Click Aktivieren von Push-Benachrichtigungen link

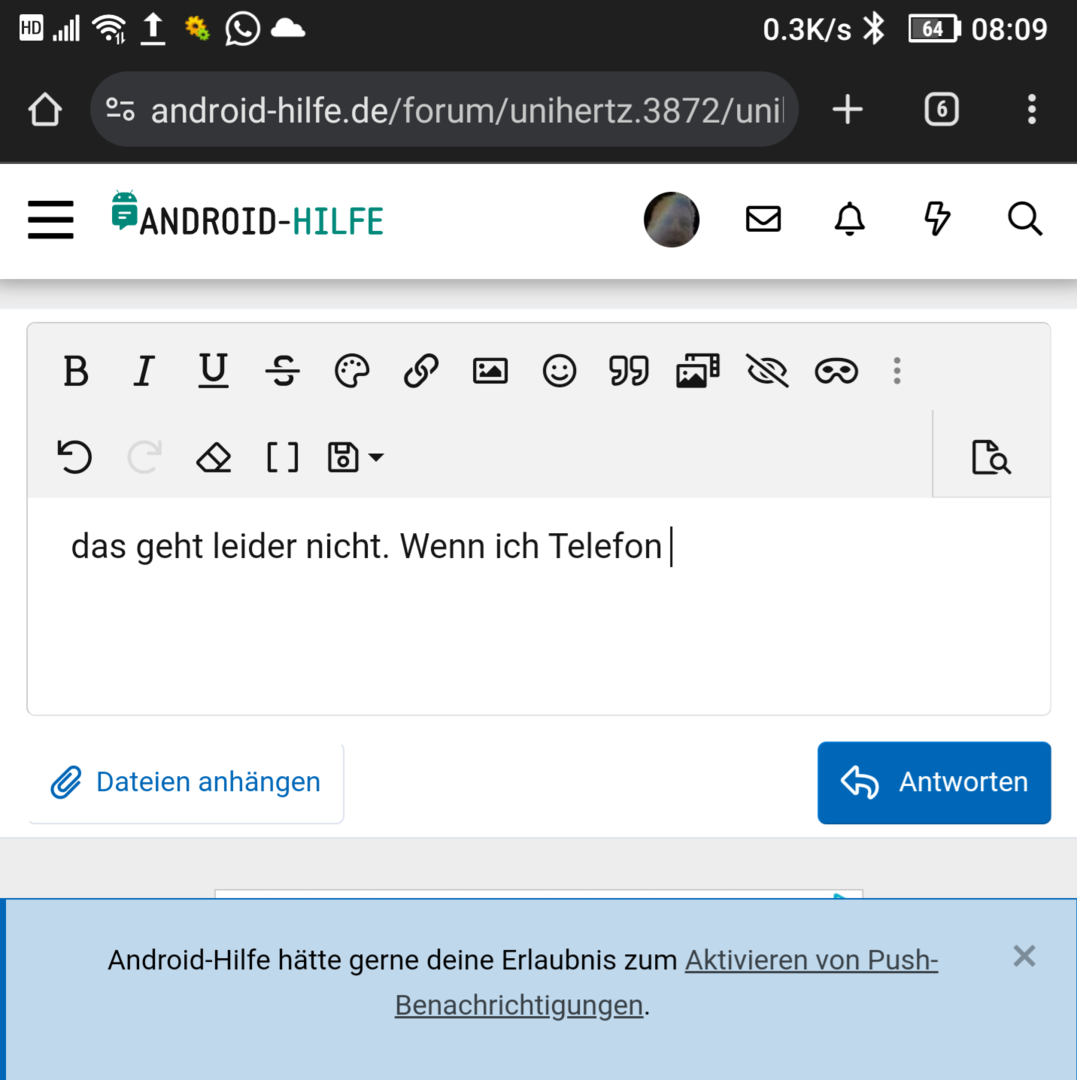pos(811,961)
